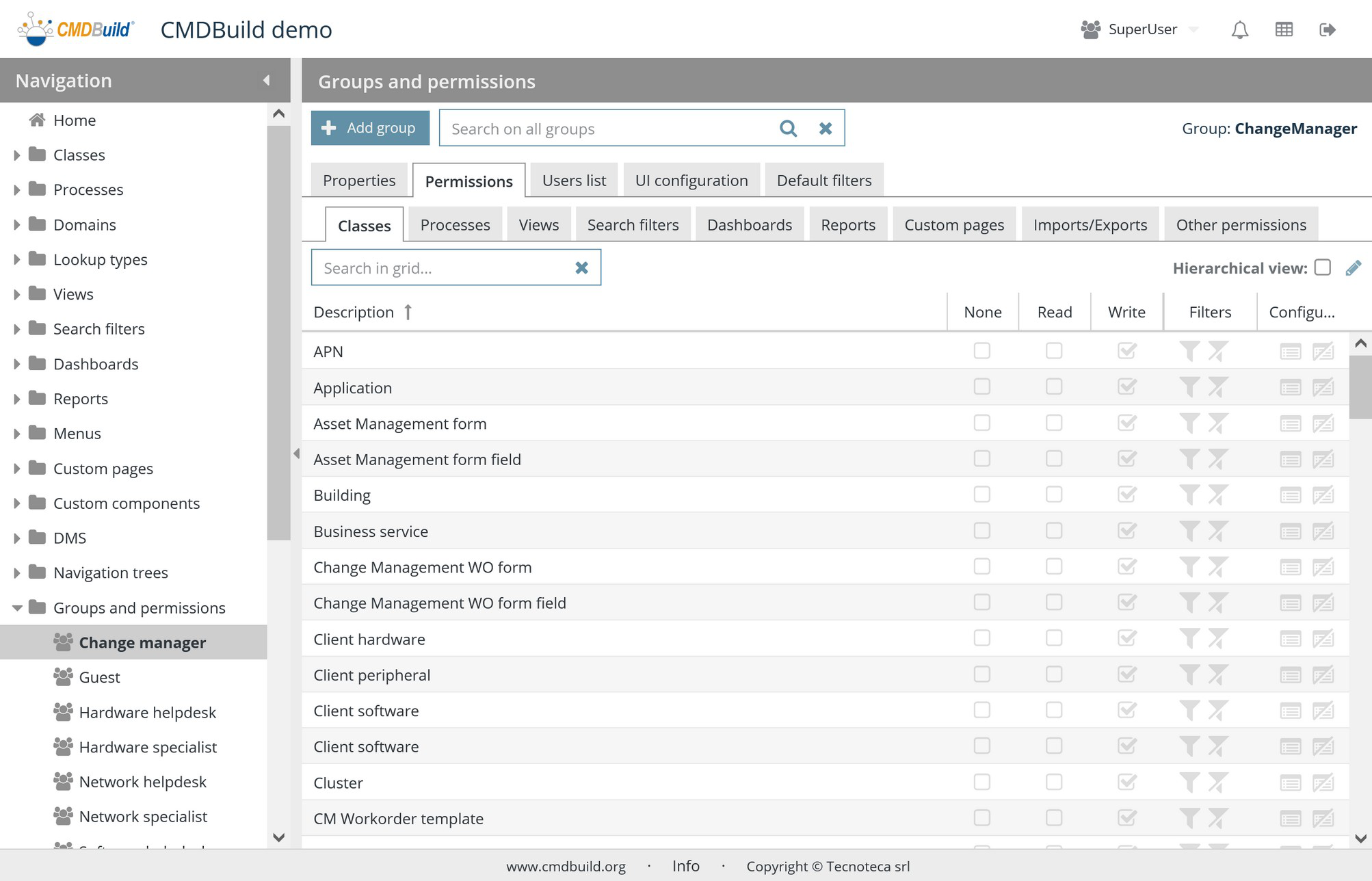Switch to the Users list tab
This screenshot has width=1372, height=881.
574,181
